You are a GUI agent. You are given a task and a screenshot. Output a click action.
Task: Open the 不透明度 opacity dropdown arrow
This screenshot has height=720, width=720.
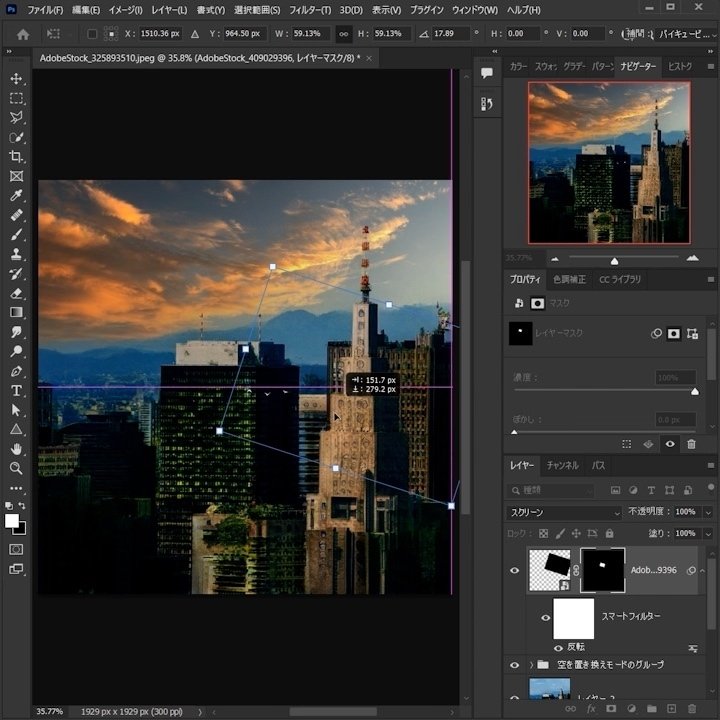(x=708, y=512)
